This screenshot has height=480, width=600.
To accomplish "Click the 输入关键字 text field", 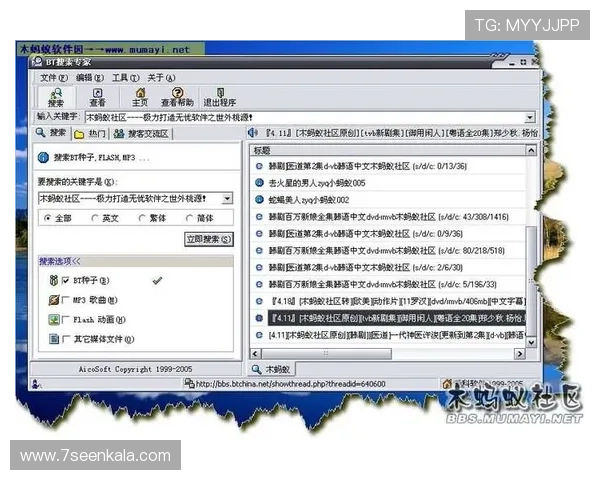I will click(x=305, y=118).
